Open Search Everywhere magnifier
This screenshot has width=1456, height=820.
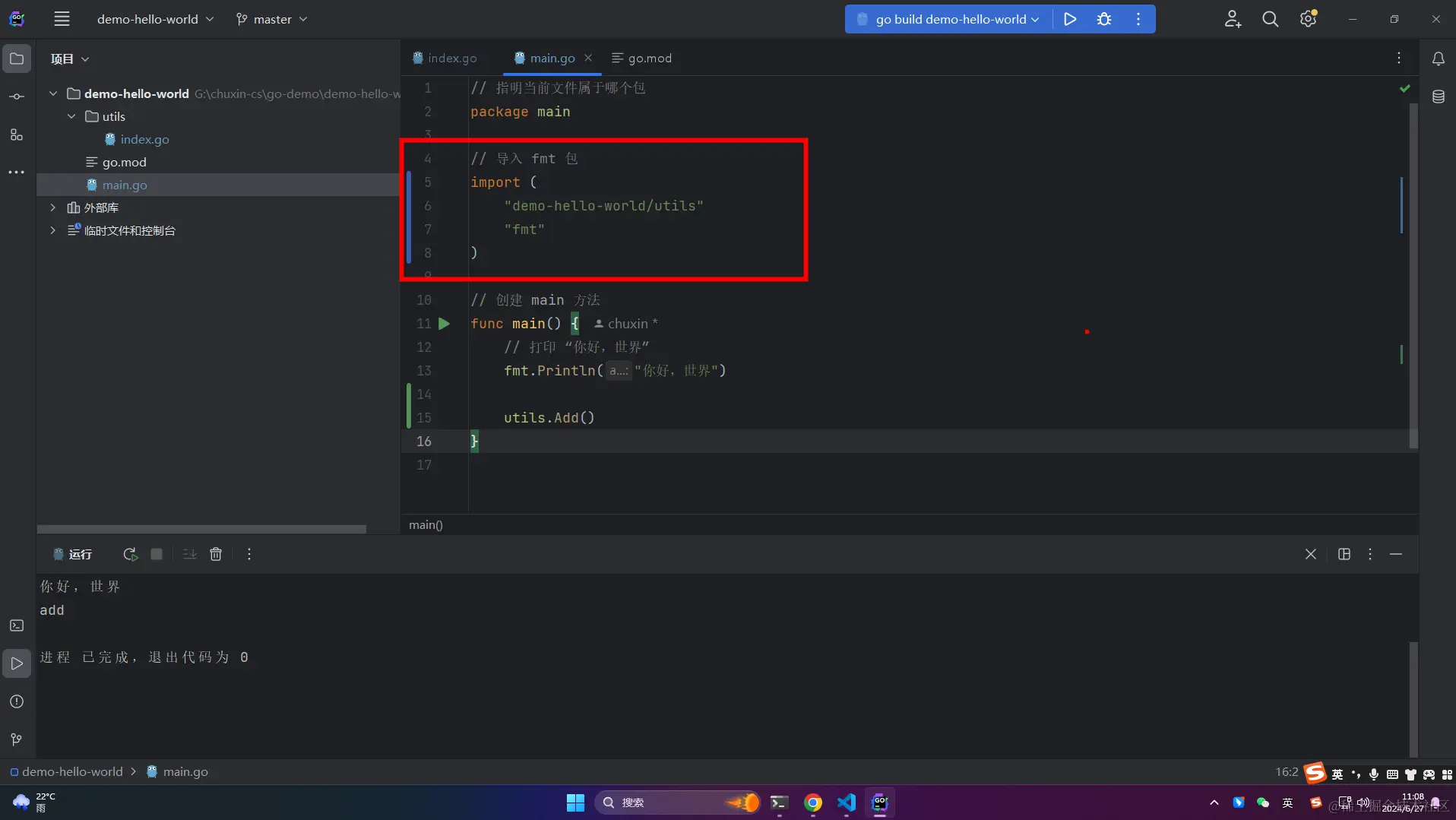[x=1270, y=19]
